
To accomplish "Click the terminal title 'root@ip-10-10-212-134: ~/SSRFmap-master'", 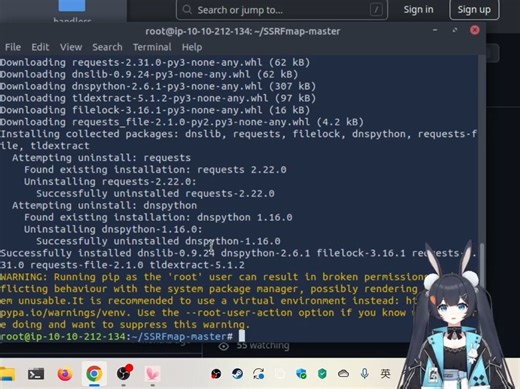I will pos(243,31).
